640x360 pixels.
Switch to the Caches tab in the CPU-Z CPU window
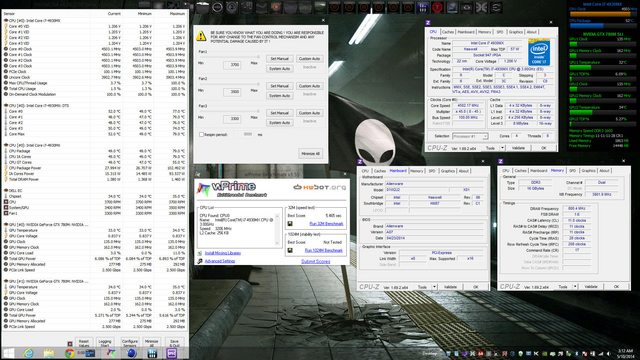[x=448, y=32]
